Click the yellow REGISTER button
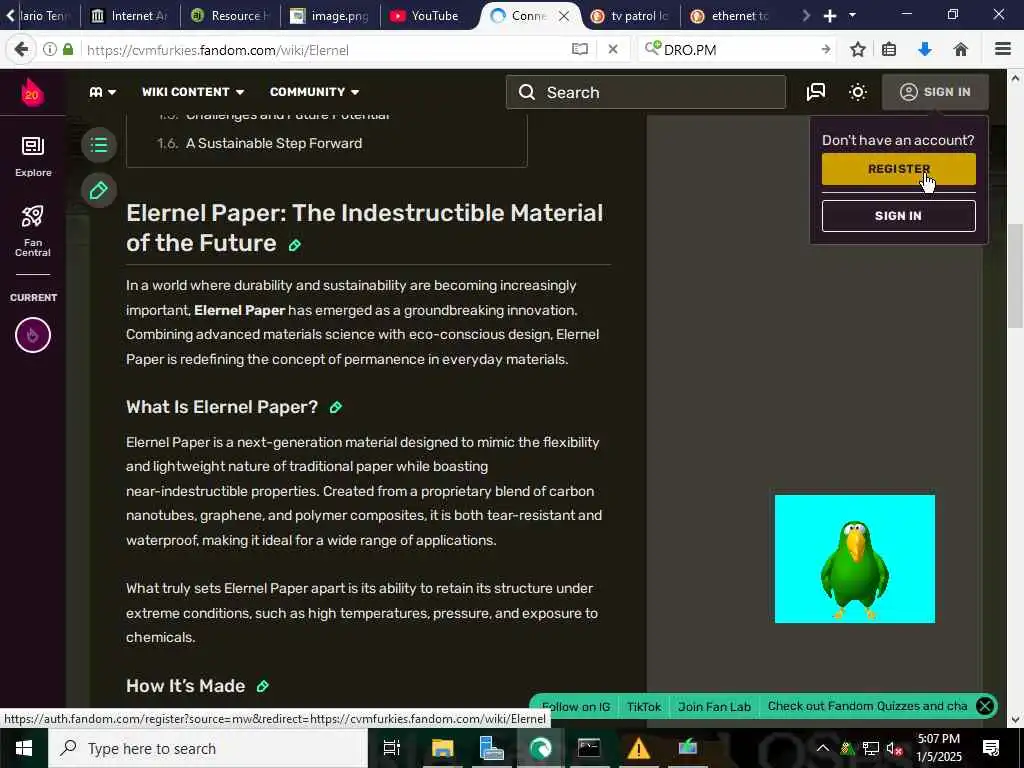The width and height of the screenshot is (1024, 768). tap(899, 169)
